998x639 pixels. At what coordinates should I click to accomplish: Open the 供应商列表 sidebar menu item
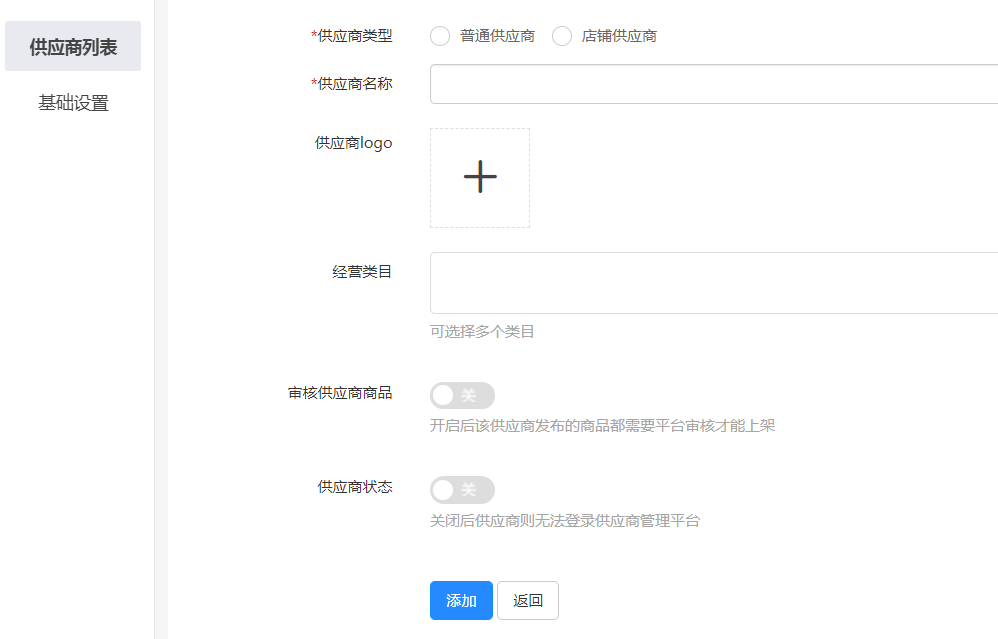pos(73,47)
